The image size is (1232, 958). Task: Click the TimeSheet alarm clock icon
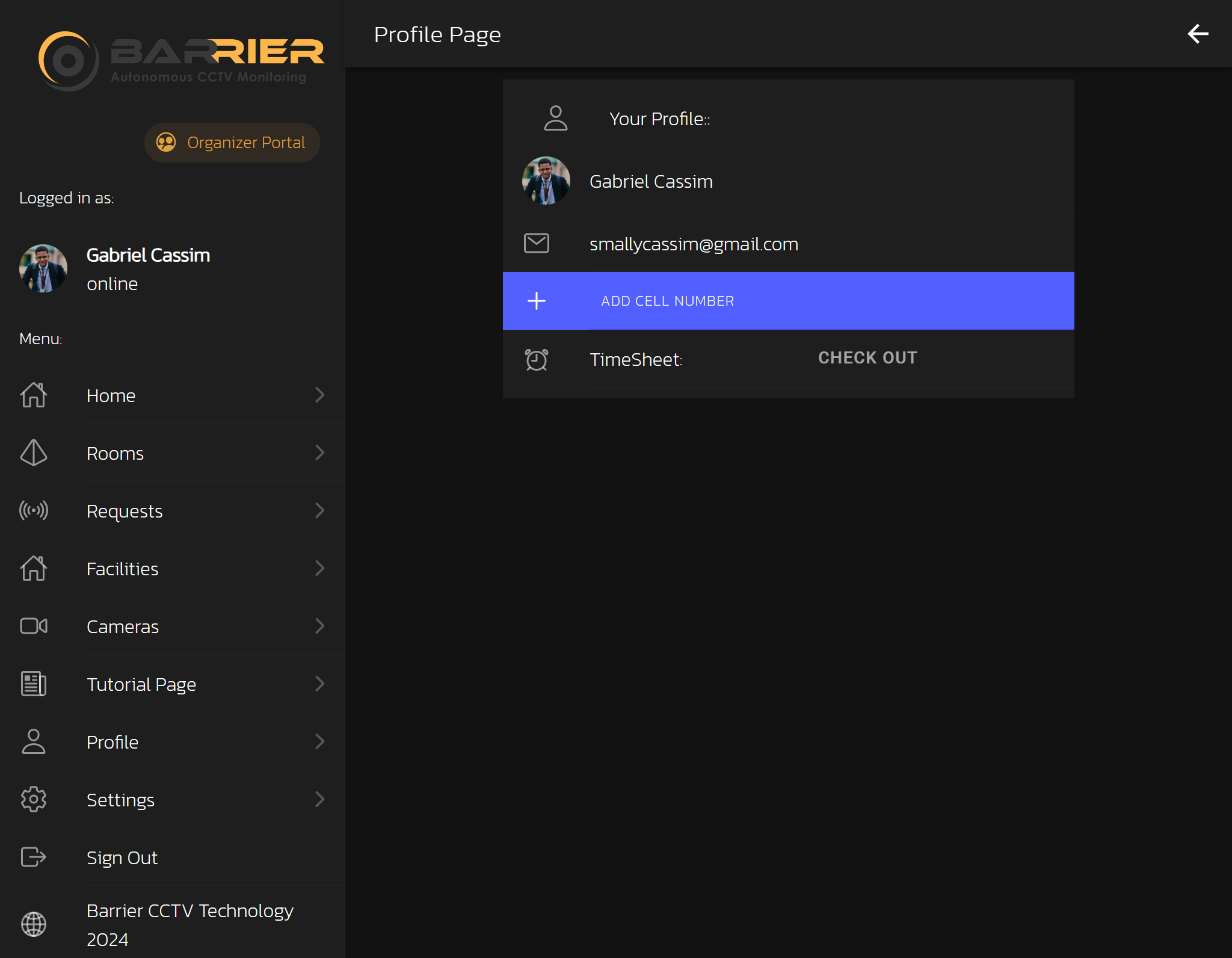point(536,359)
